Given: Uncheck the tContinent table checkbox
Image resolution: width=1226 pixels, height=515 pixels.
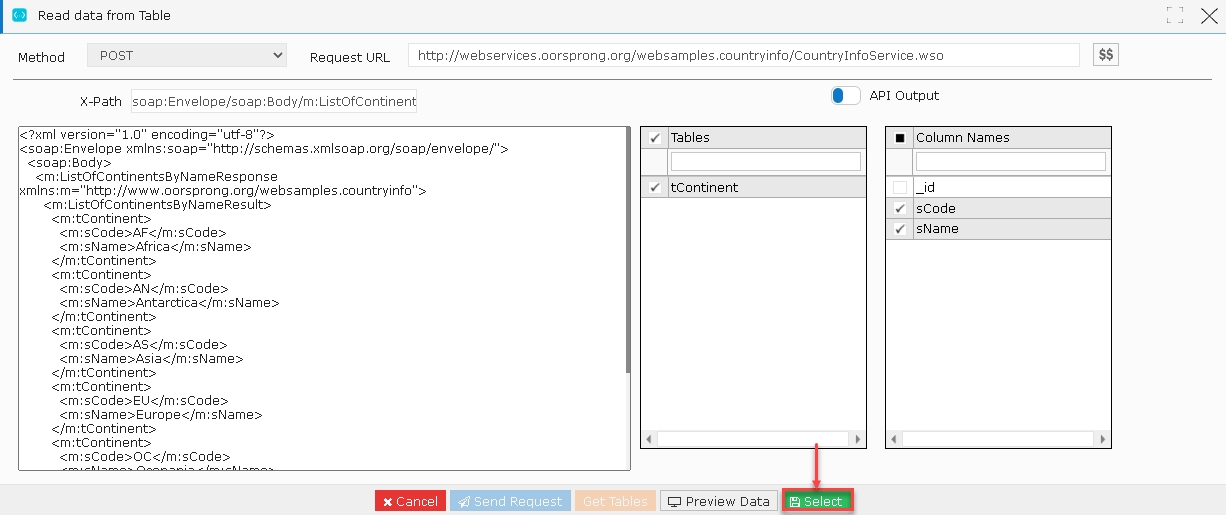Looking at the screenshot, I should point(655,187).
